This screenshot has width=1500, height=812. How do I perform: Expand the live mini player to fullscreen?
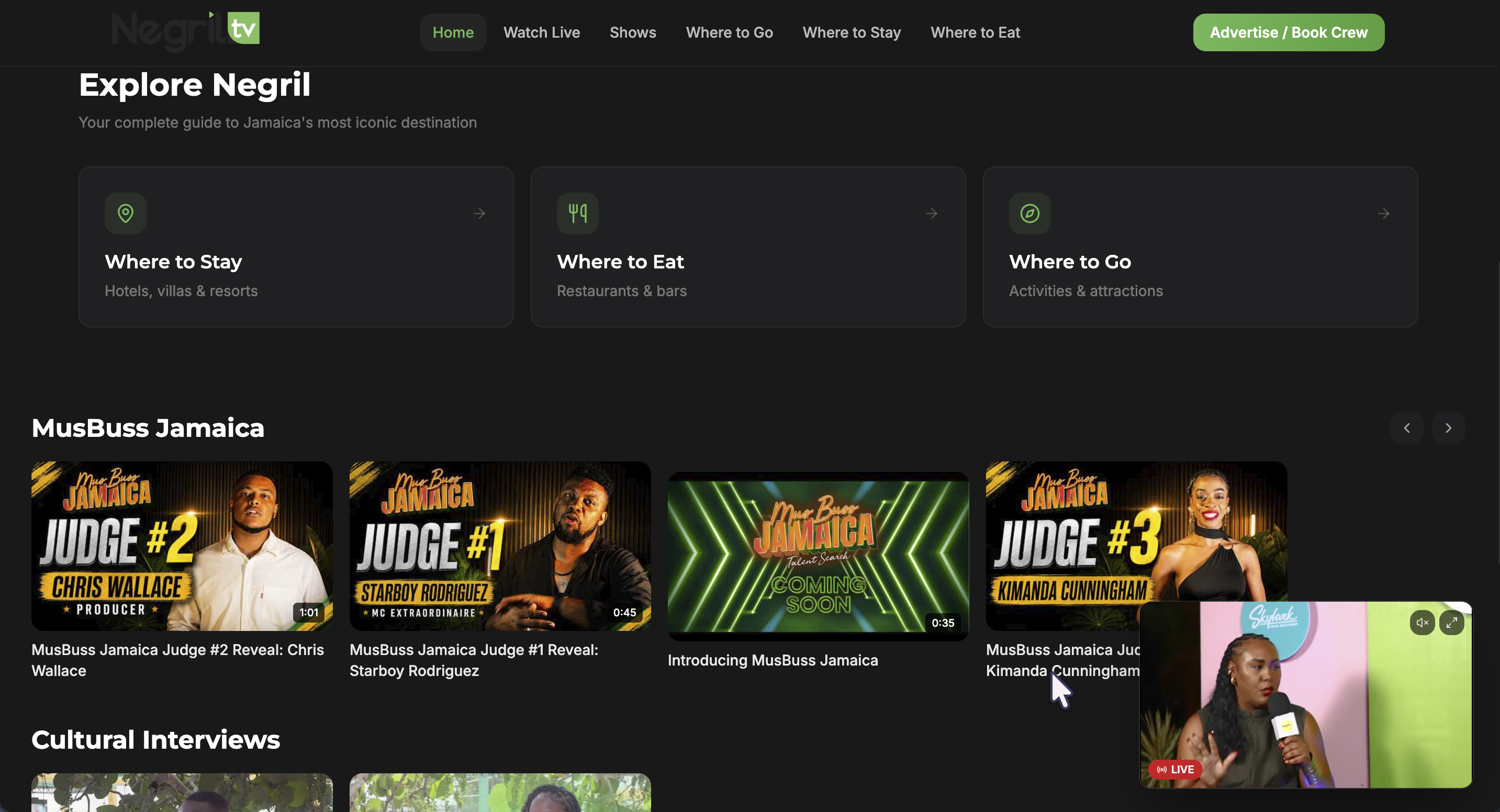tap(1452, 623)
